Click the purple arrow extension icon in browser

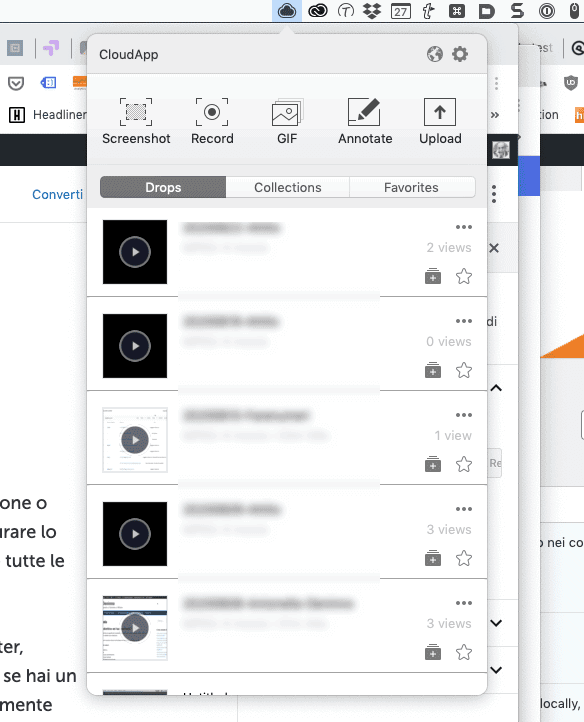(52, 47)
